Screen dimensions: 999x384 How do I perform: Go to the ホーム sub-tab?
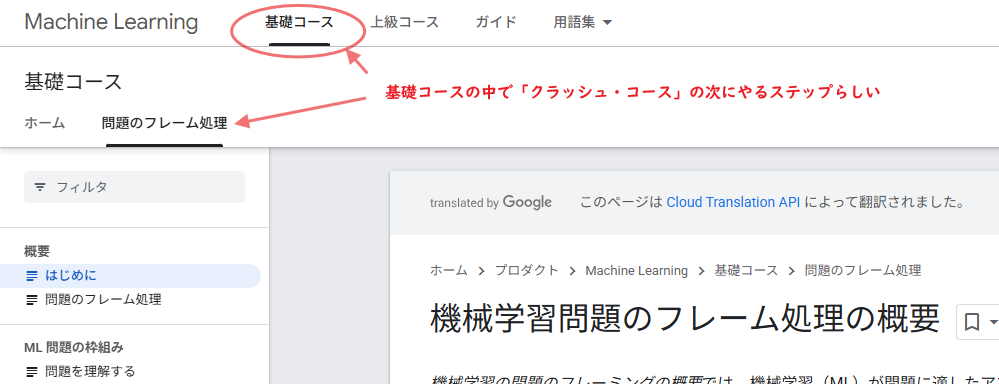(x=45, y=124)
